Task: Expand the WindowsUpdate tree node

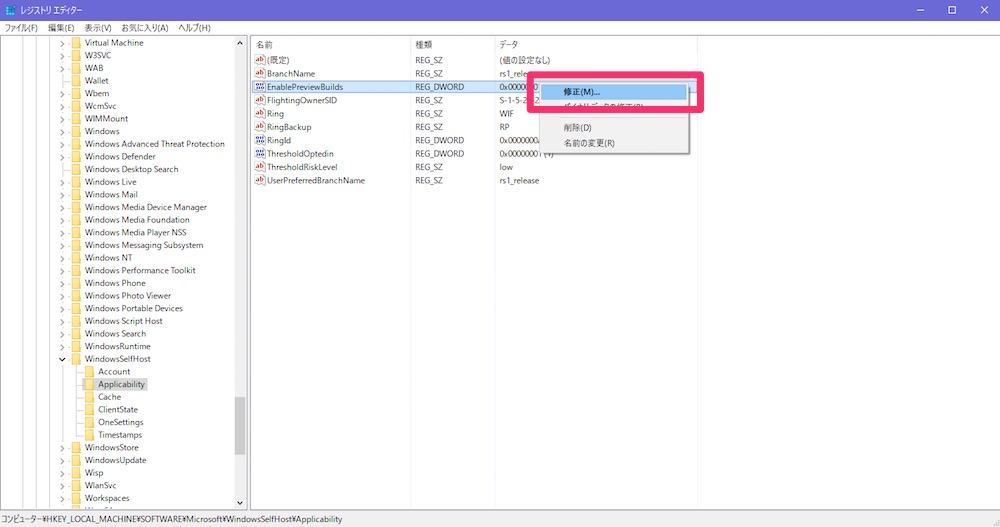Action: click(62, 461)
